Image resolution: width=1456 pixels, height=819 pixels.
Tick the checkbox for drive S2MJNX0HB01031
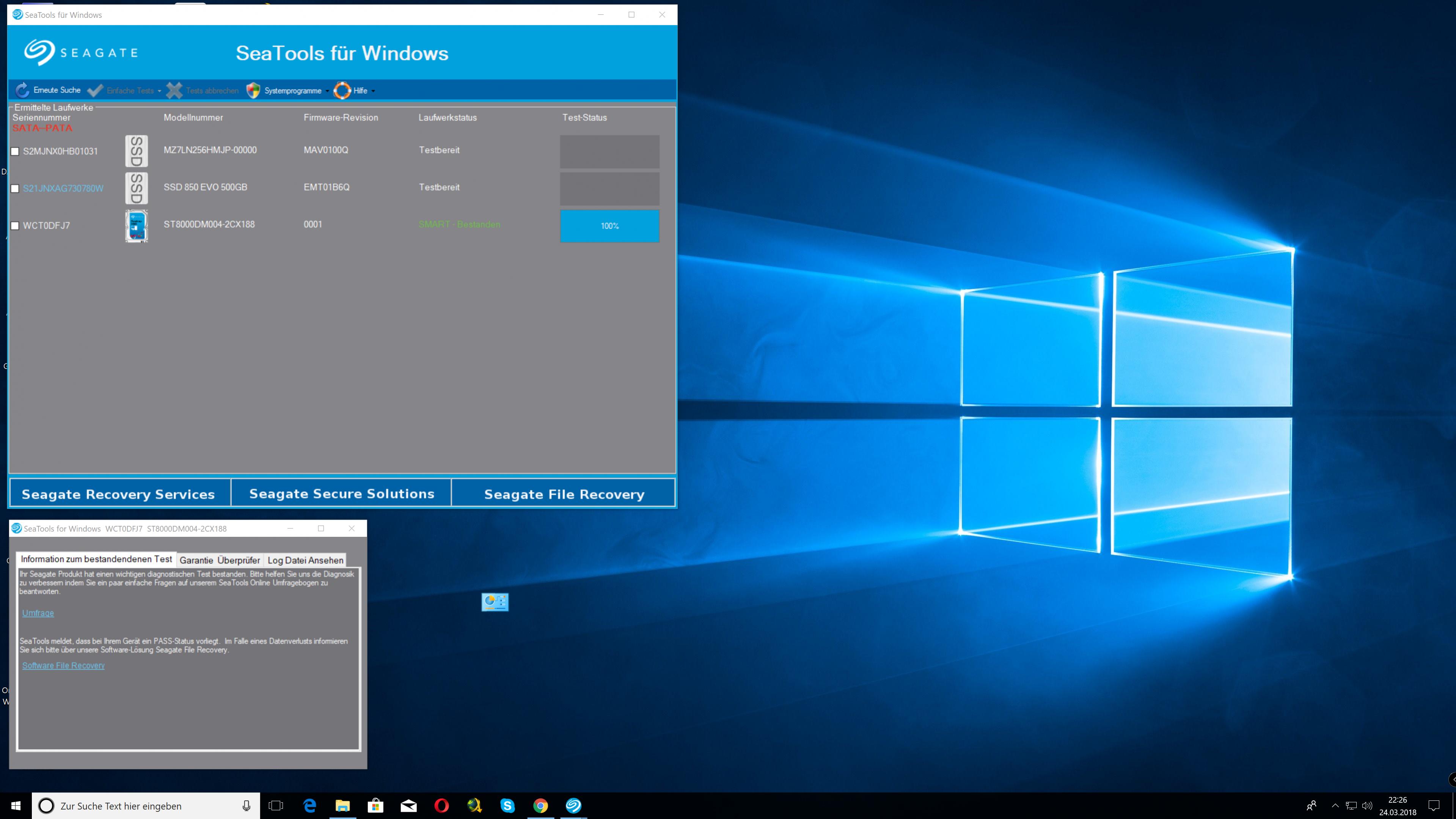pos(15,151)
